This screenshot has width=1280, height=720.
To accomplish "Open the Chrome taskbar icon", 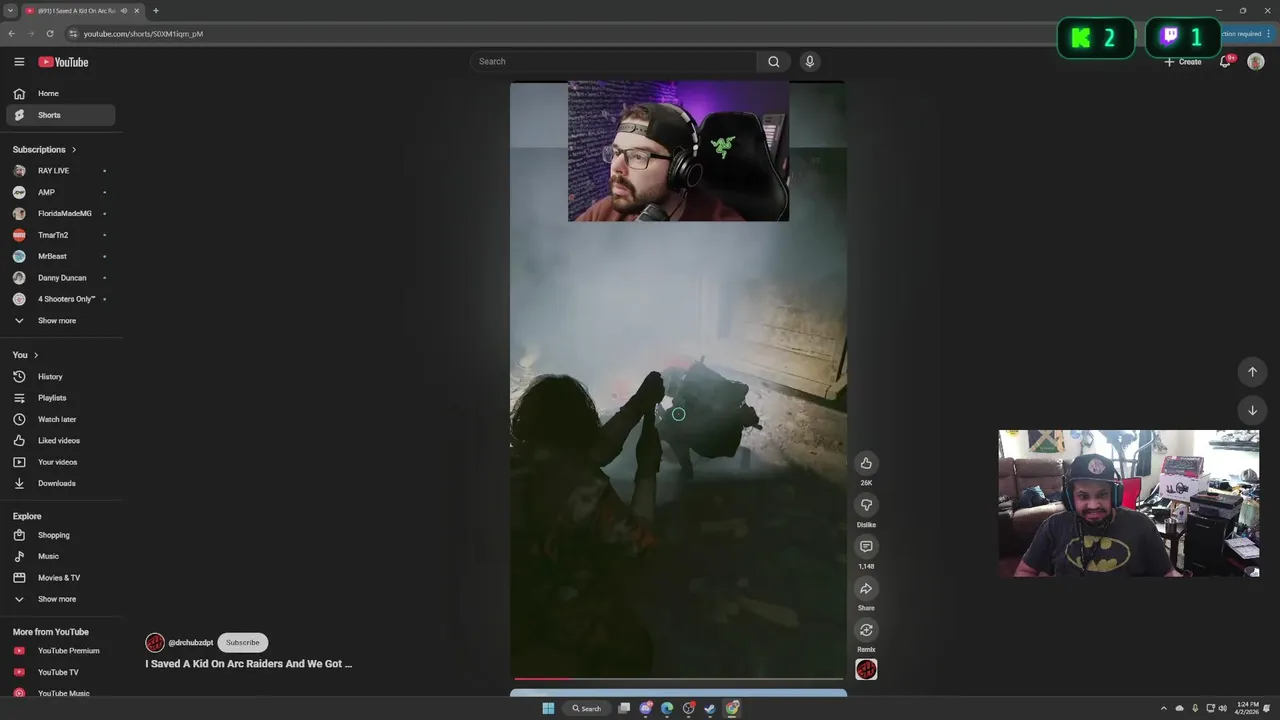I will tap(732, 709).
